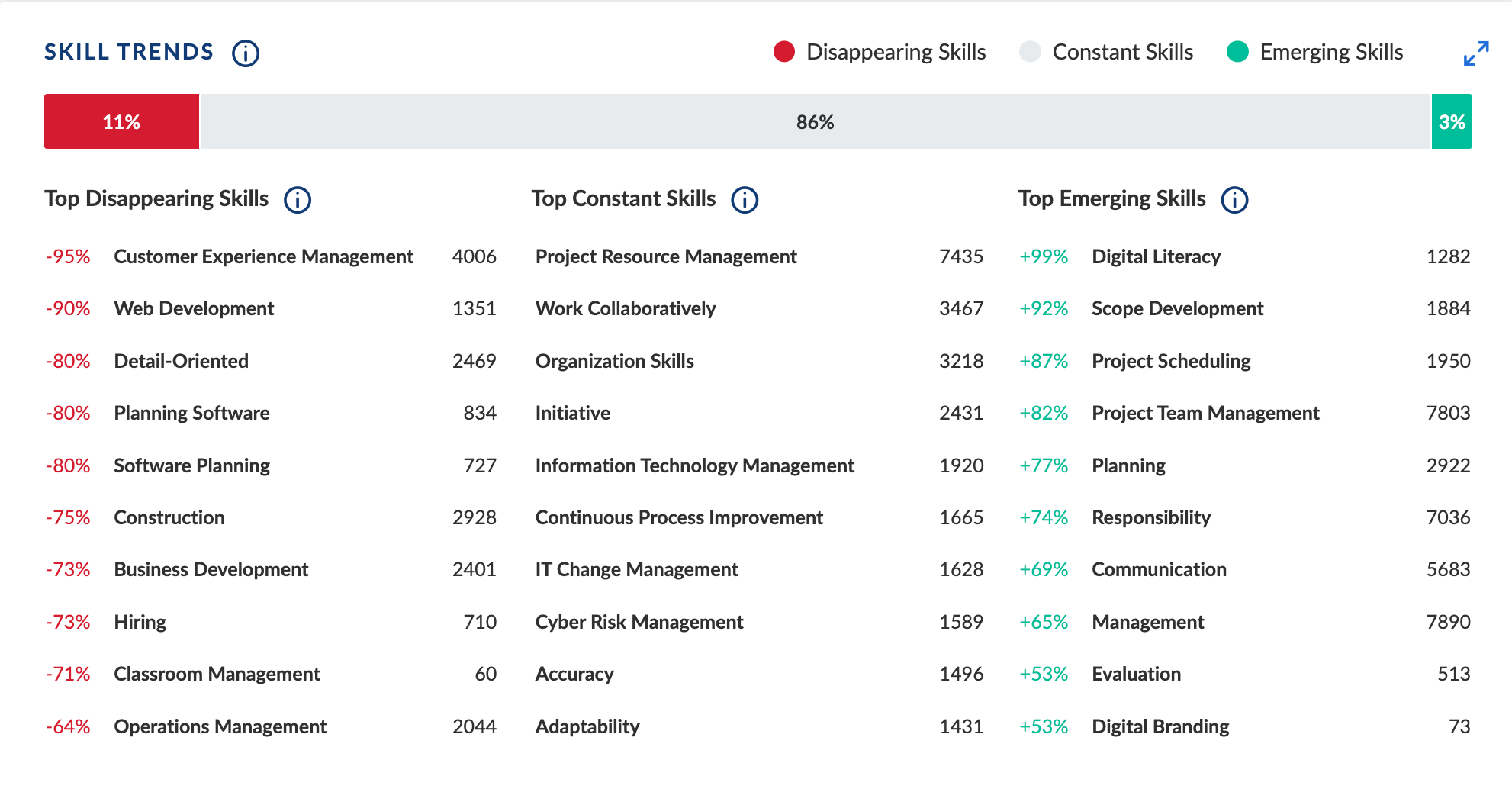1512x789 pixels.
Task: Select Customer Experience Management skill
Action: click(263, 256)
